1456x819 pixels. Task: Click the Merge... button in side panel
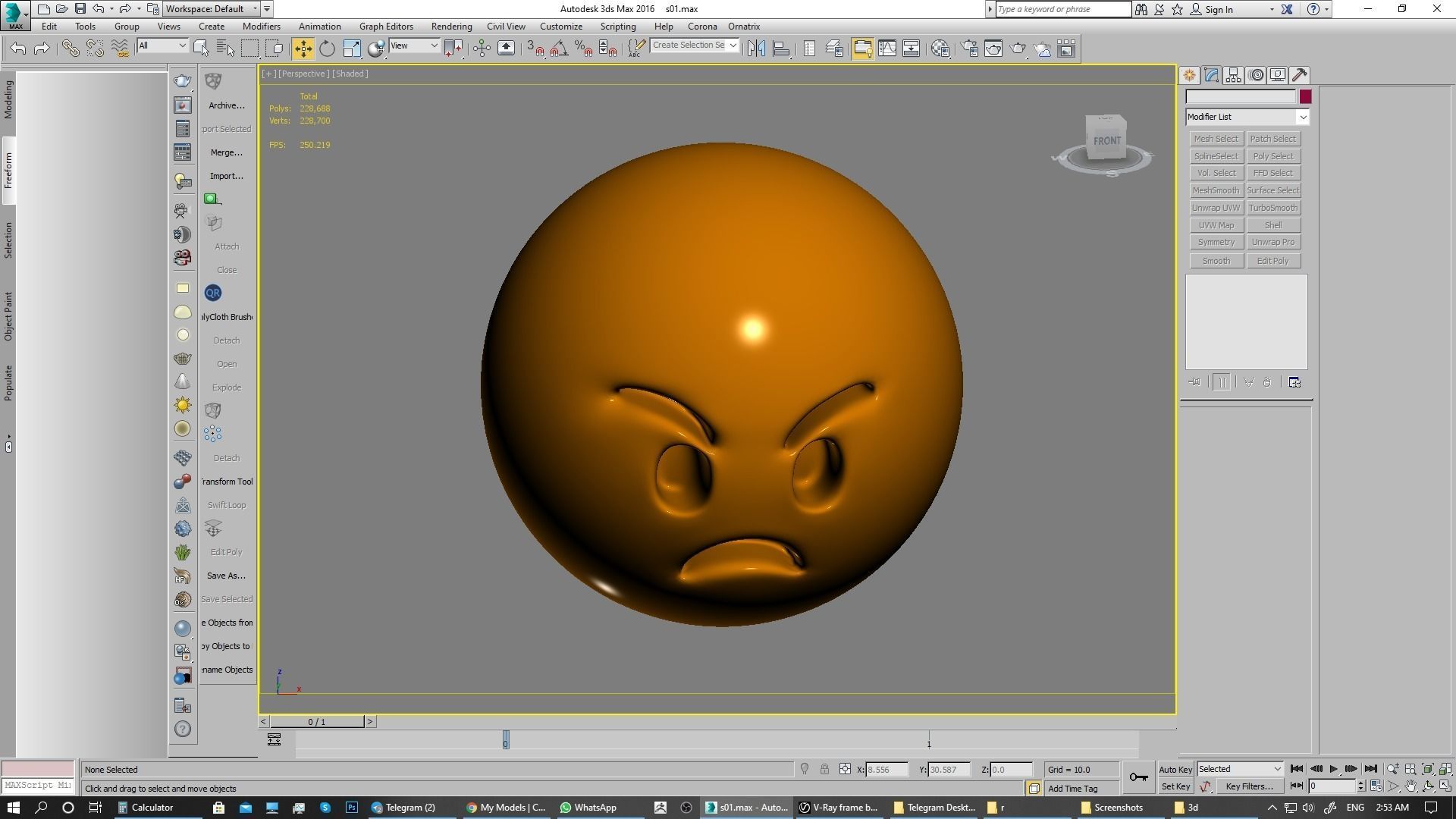tap(227, 152)
